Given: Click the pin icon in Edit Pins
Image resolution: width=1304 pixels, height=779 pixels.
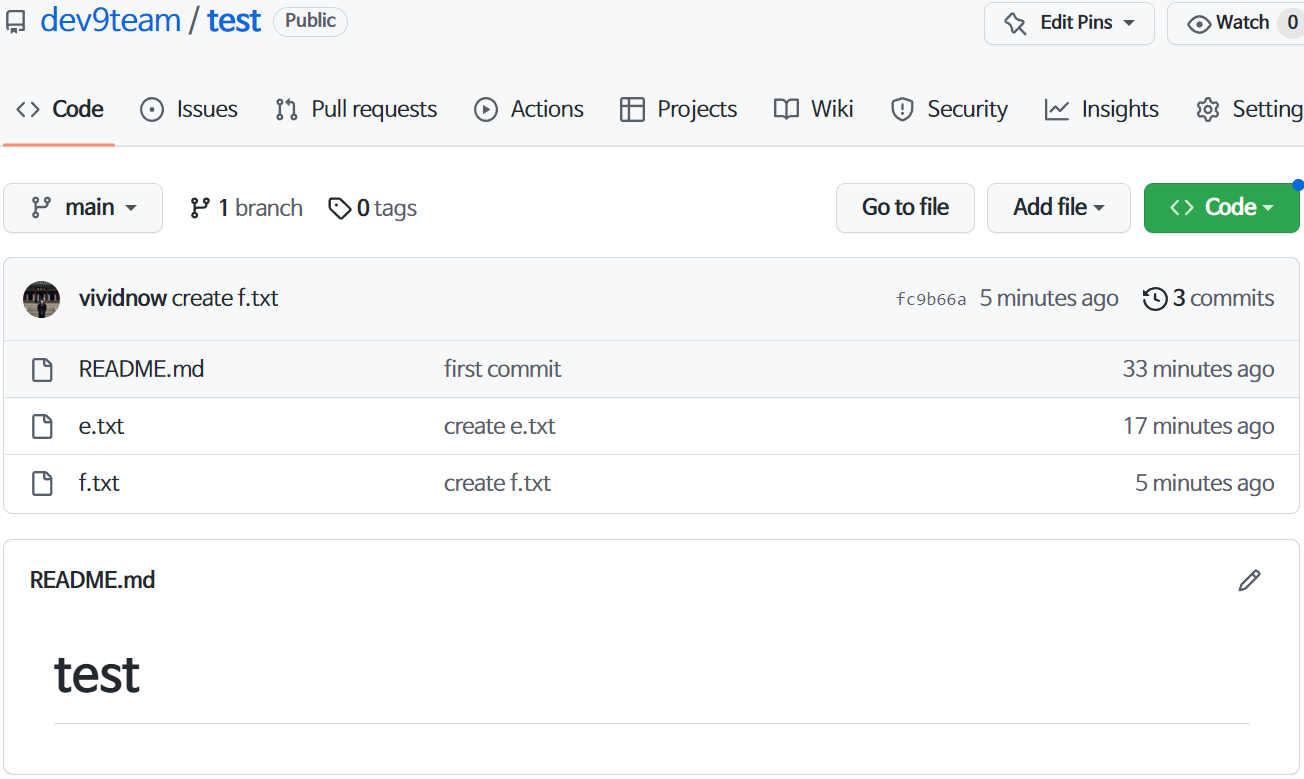Looking at the screenshot, I should point(1015,23).
